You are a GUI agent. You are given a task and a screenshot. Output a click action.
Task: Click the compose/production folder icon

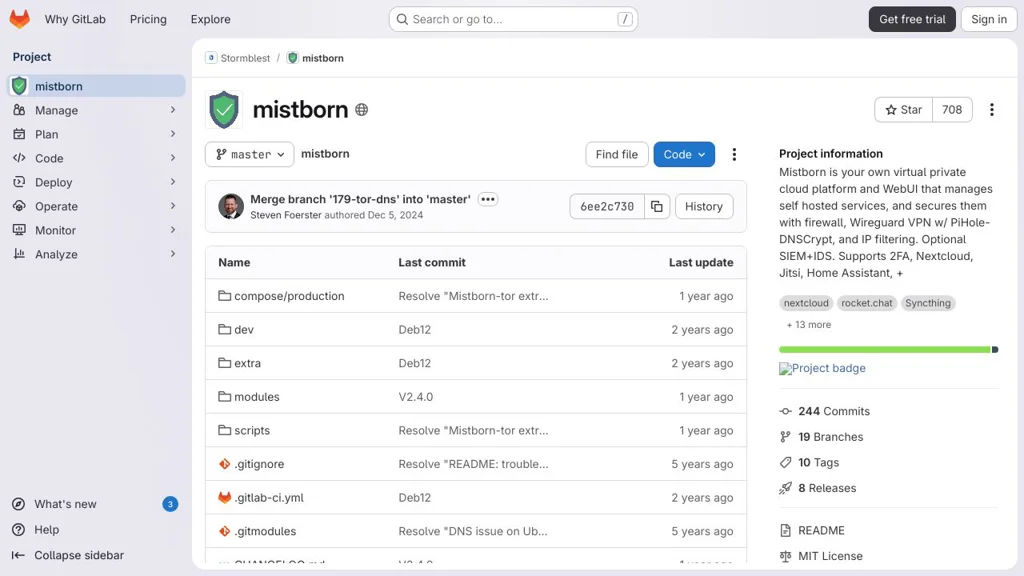coord(225,296)
